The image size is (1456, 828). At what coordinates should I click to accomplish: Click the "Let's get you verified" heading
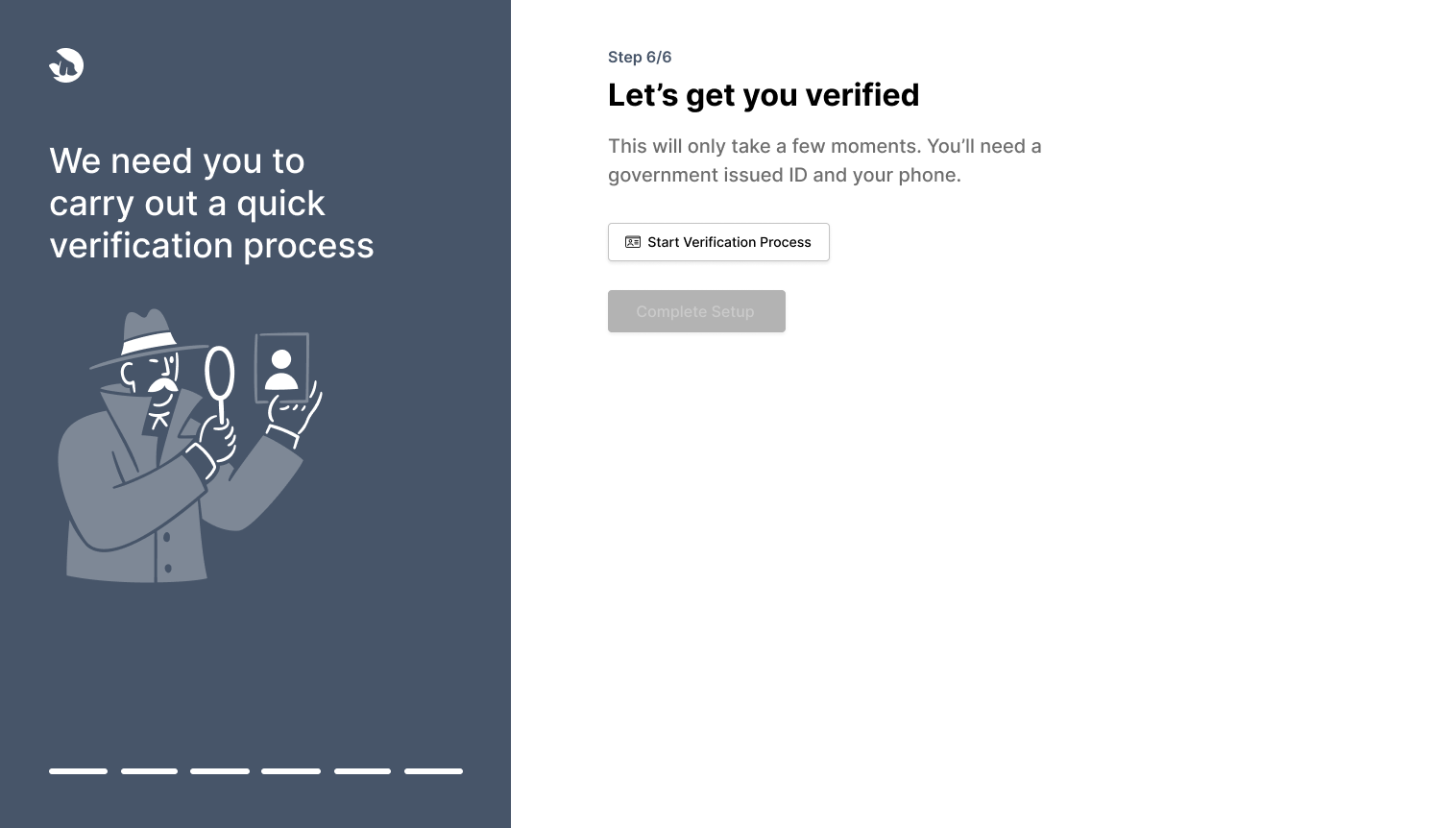764,95
